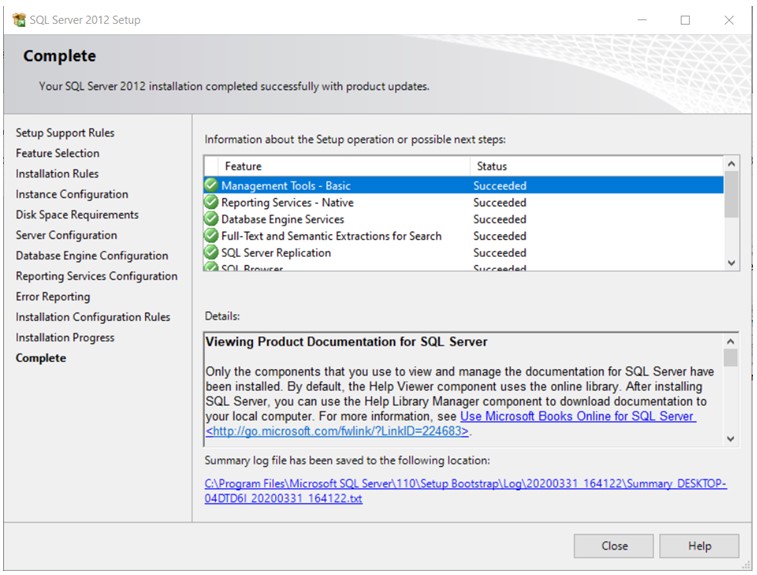757x575 pixels.
Task: Click Disk Space Requirements step
Action: click(x=77, y=214)
